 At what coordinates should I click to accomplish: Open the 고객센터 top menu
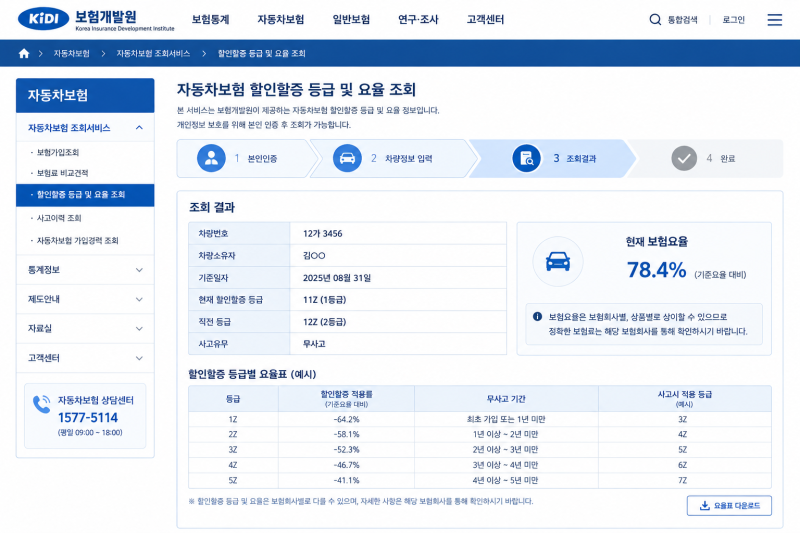[x=485, y=20]
